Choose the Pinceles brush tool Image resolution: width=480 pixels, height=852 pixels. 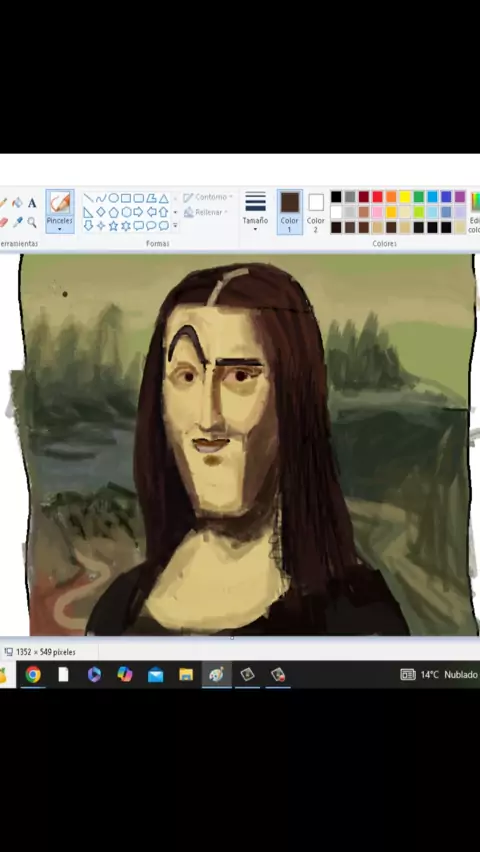[x=60, y=211]
